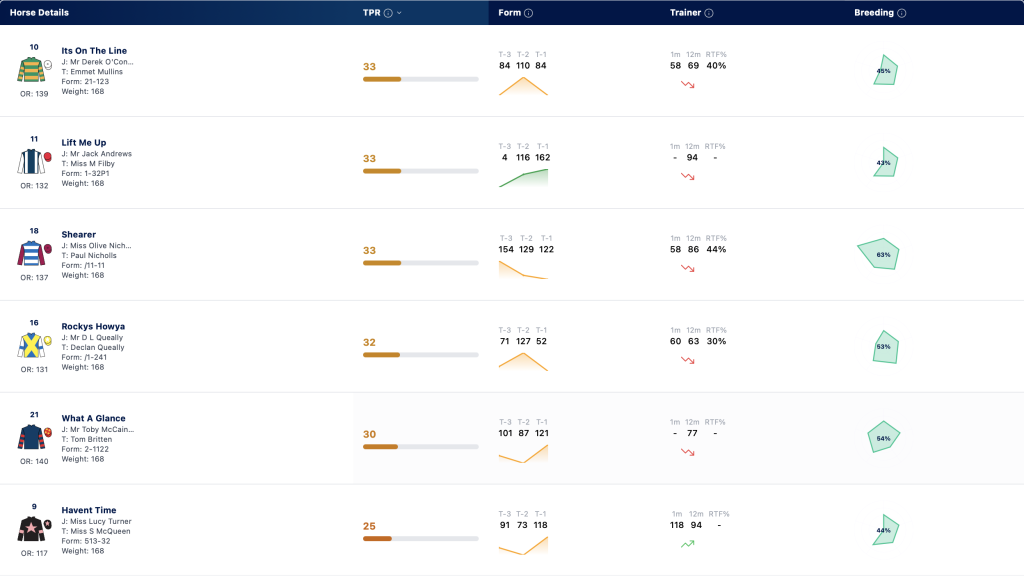This screenshot has width=1024, height=576.
Task: Open the What A Glance horse link
Action: tap(93, 418)
